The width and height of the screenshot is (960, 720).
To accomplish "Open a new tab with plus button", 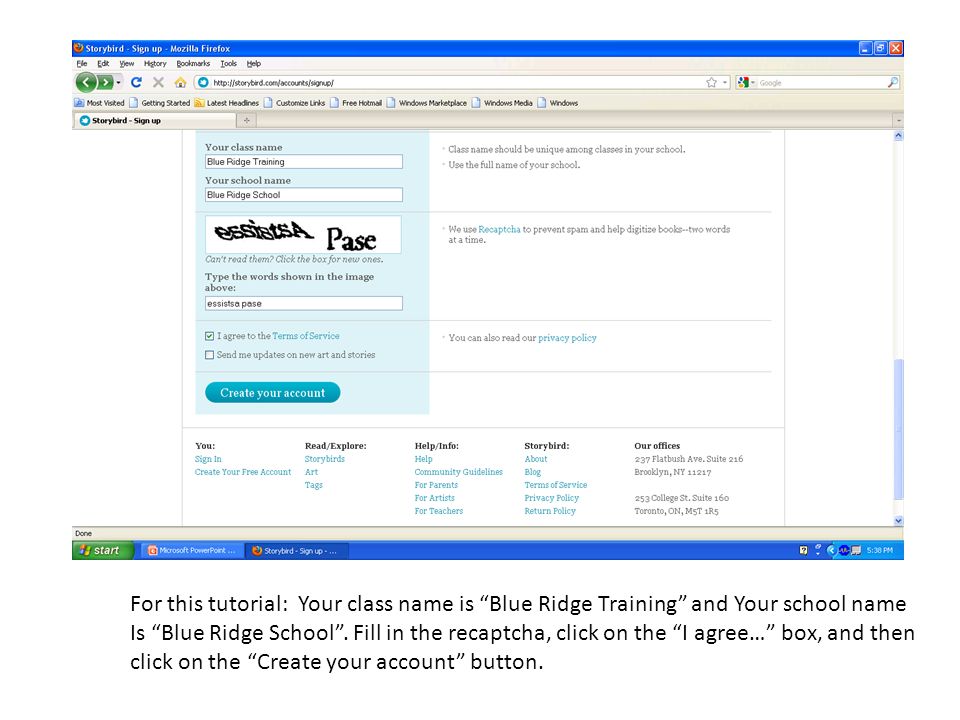I will coord(247,121).
